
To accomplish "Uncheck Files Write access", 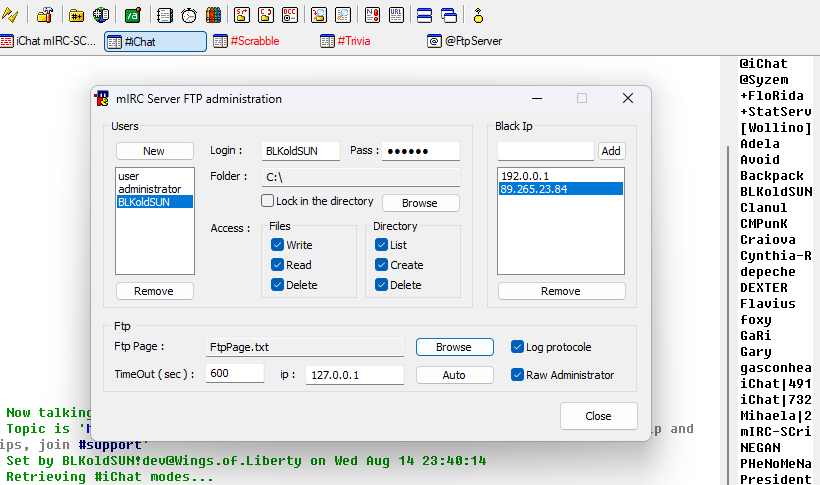I will click(277, 245).
